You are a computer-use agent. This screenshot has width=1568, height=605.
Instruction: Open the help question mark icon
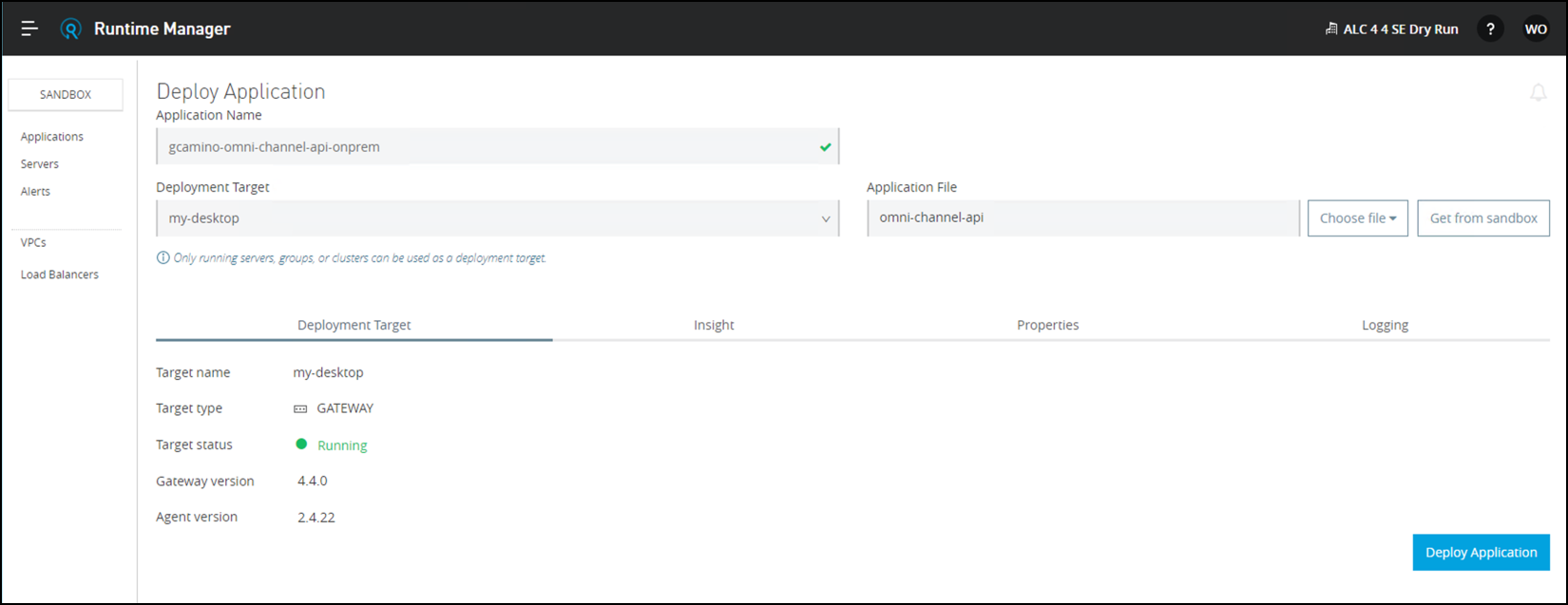click(x=1490, y=29)
